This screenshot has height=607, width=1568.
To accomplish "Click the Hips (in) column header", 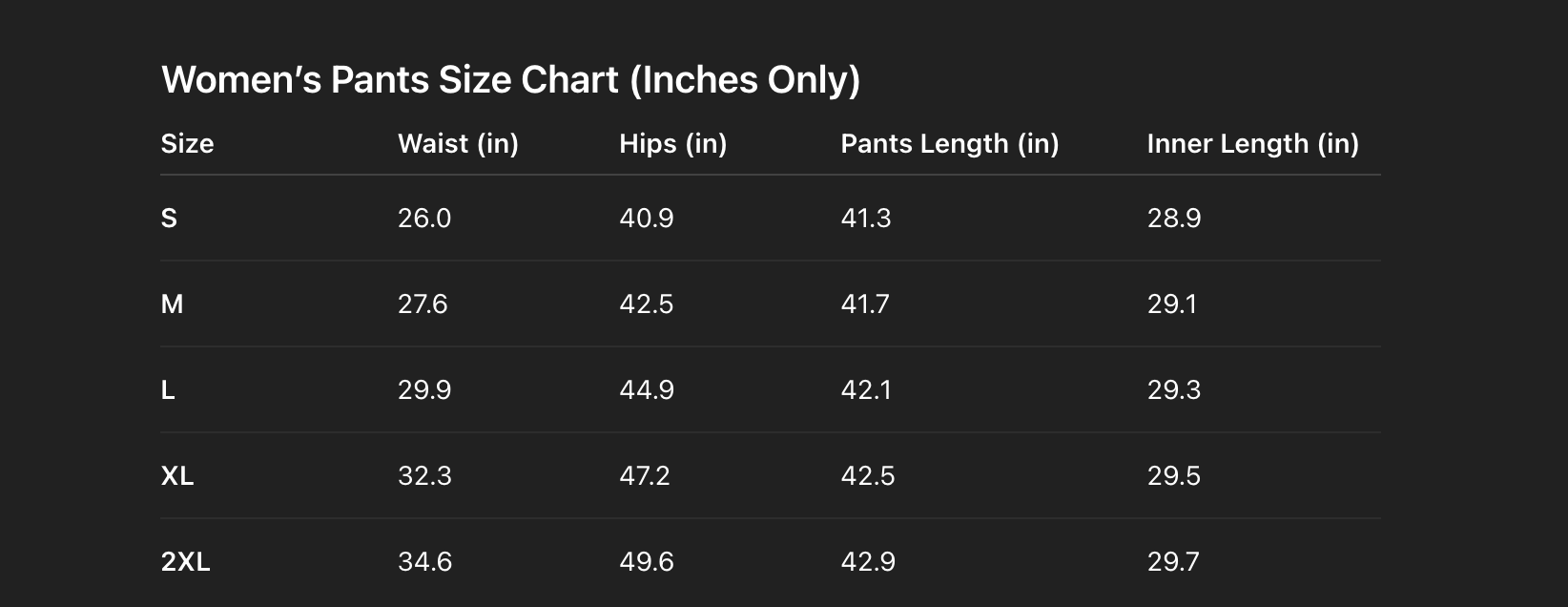I will tap(672, 144).
